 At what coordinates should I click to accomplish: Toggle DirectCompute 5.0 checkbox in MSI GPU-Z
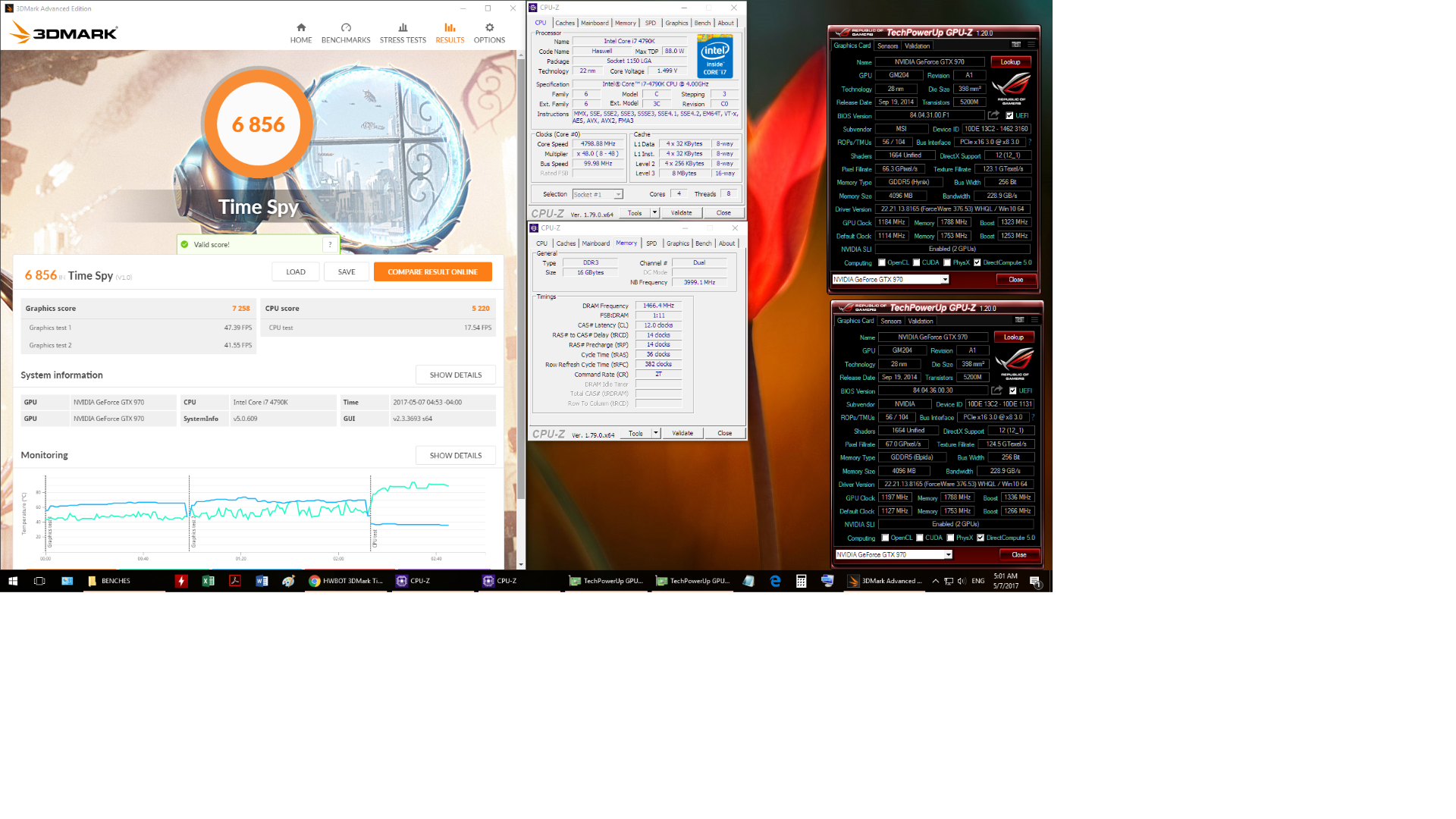(977, 262)
